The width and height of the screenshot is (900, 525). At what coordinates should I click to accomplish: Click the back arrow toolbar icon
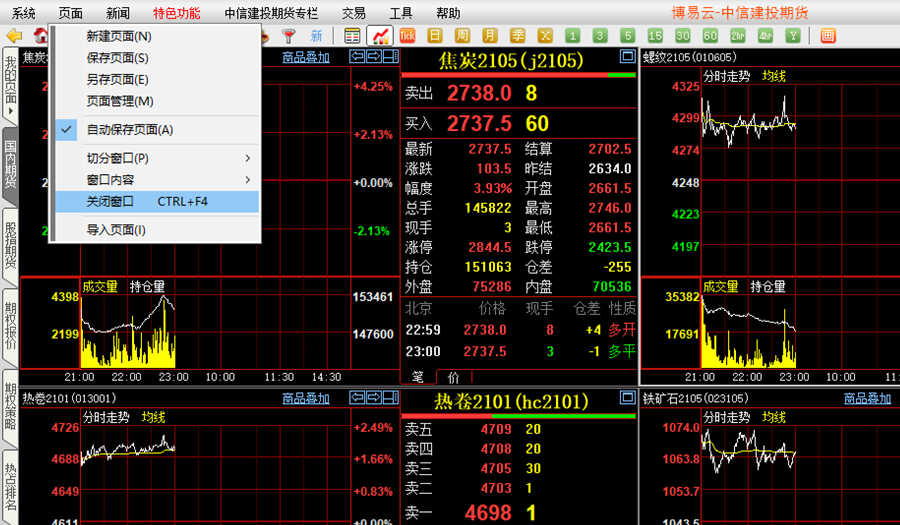point(14,36)
